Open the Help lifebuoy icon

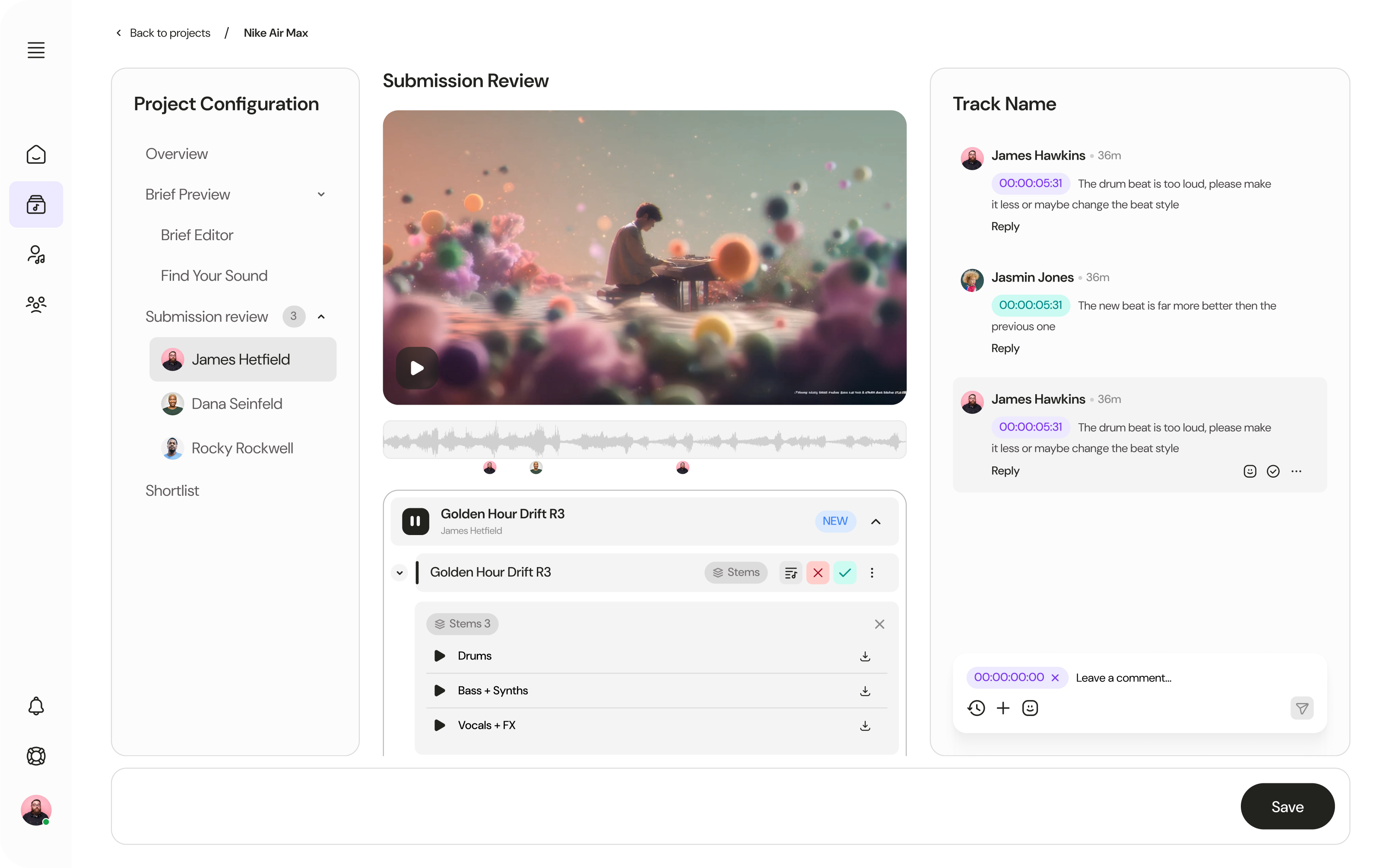(x=36, y=756)
